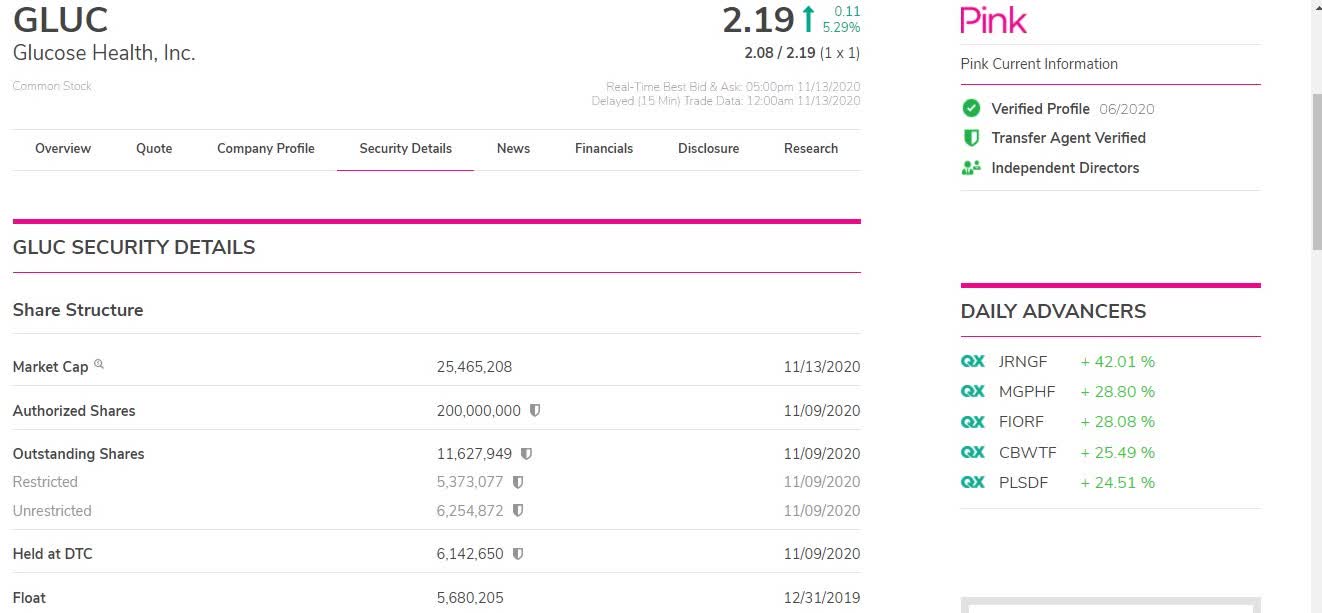
Task: Open the MGPHF daily advancer link
Action: coord(1027,392)
